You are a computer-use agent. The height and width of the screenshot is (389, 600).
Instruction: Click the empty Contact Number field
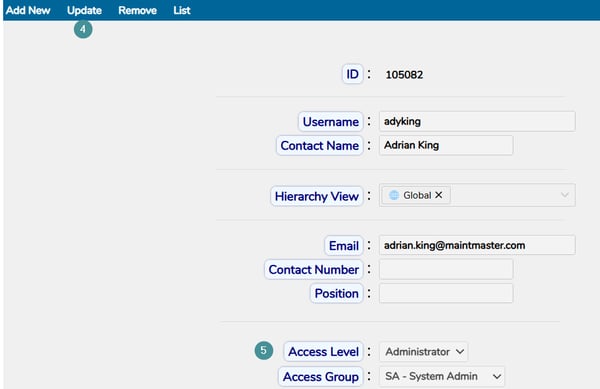coord(446,269)
